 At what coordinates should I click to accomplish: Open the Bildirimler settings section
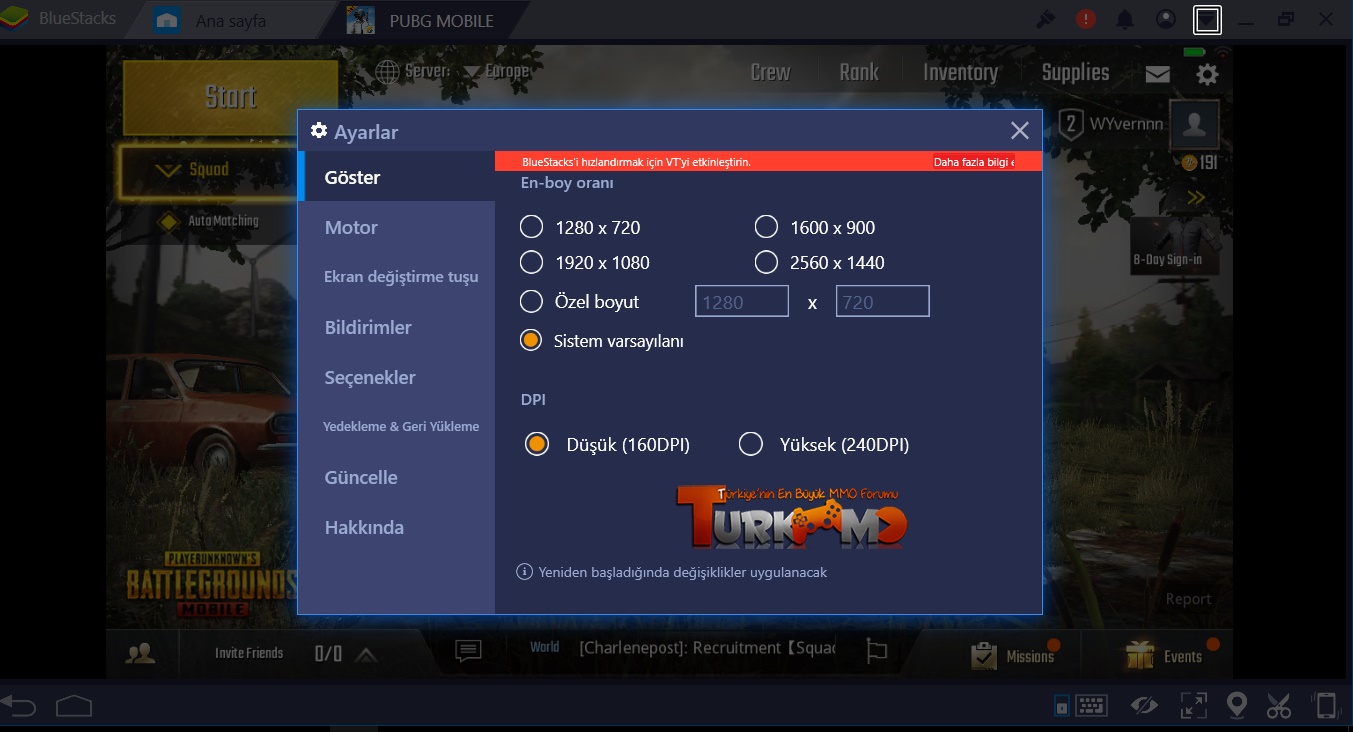point(368,327)
